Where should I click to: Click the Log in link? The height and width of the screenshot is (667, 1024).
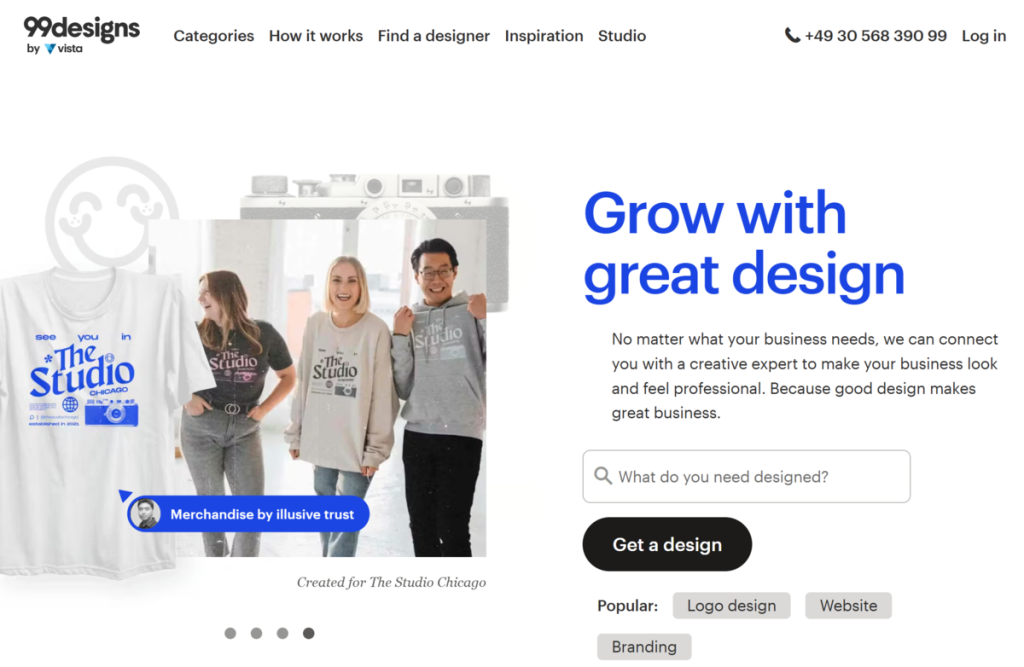coord(983,36)
